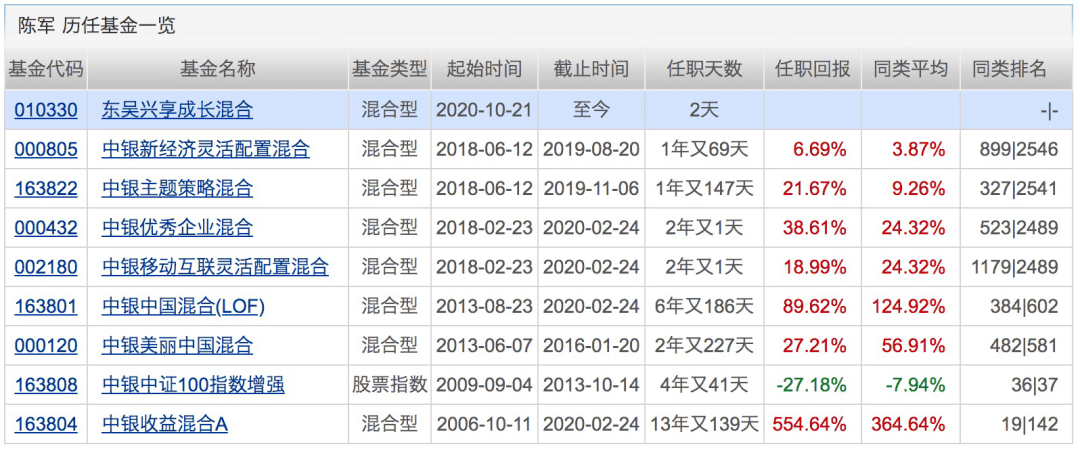The image size is (1080, 451).
Task: Select the peer average 124.92%
Action: pyautogui.click(x=908, y=306)
